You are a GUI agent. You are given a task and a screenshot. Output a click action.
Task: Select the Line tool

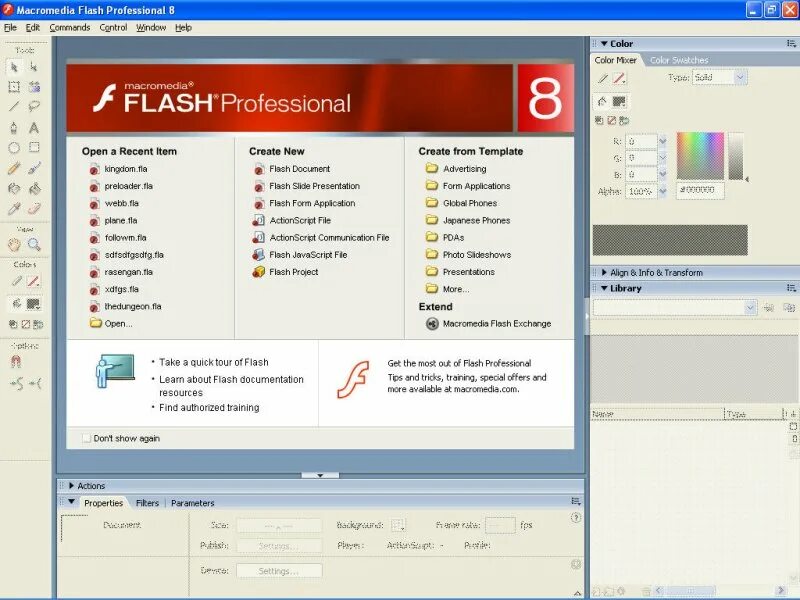(x=14, y=107)
